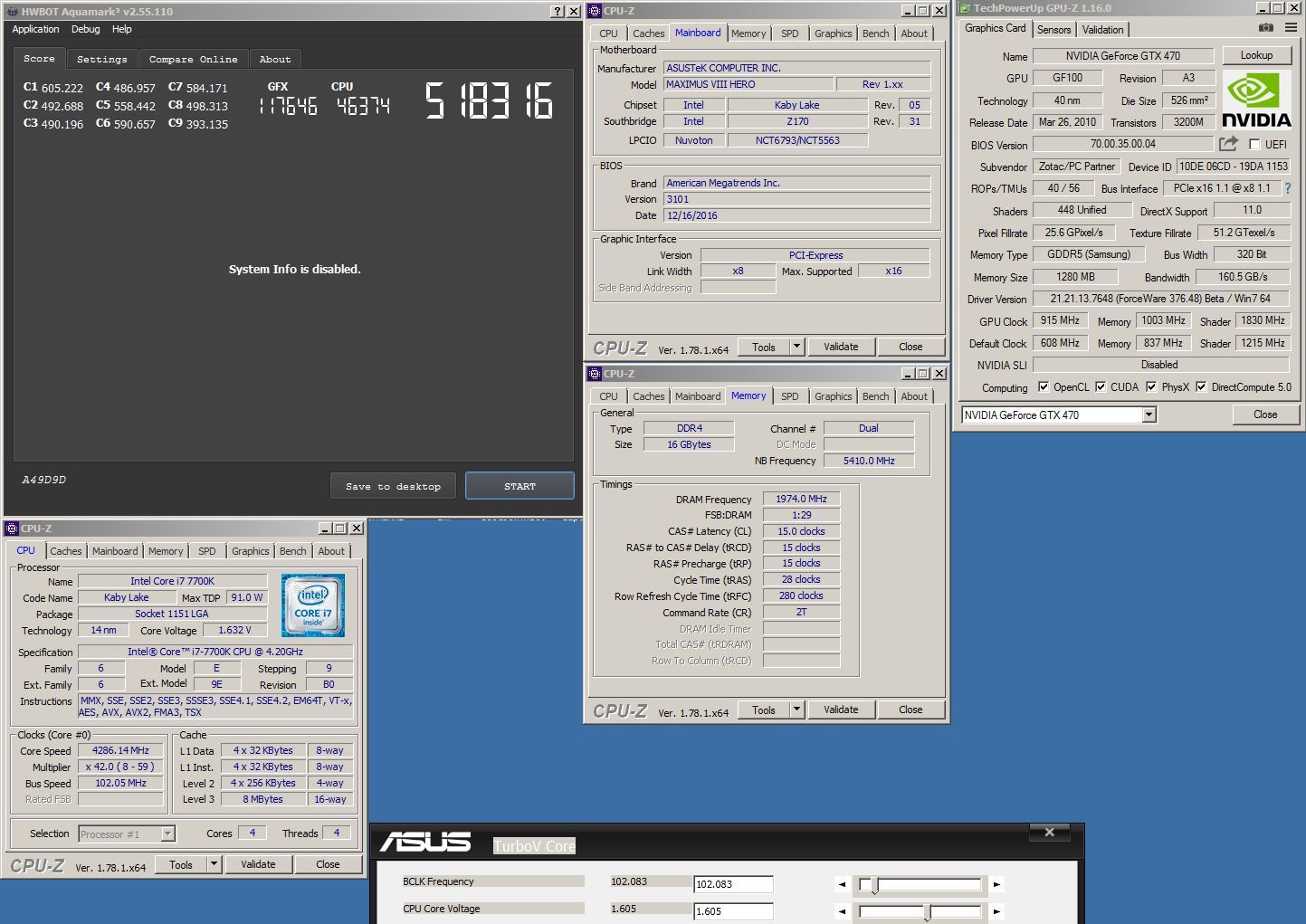Select the Score tab in Aquamark

[x=39, y=58]
